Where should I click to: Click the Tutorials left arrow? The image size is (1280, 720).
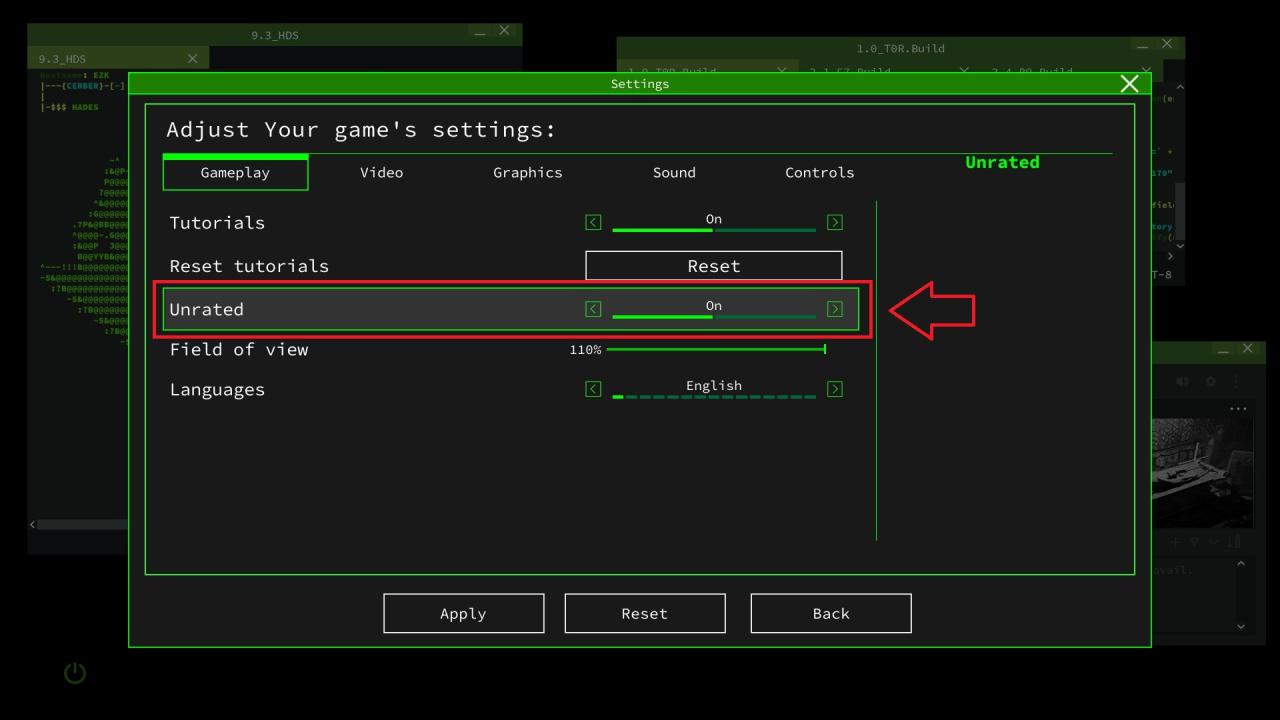(x=593, y=222)
